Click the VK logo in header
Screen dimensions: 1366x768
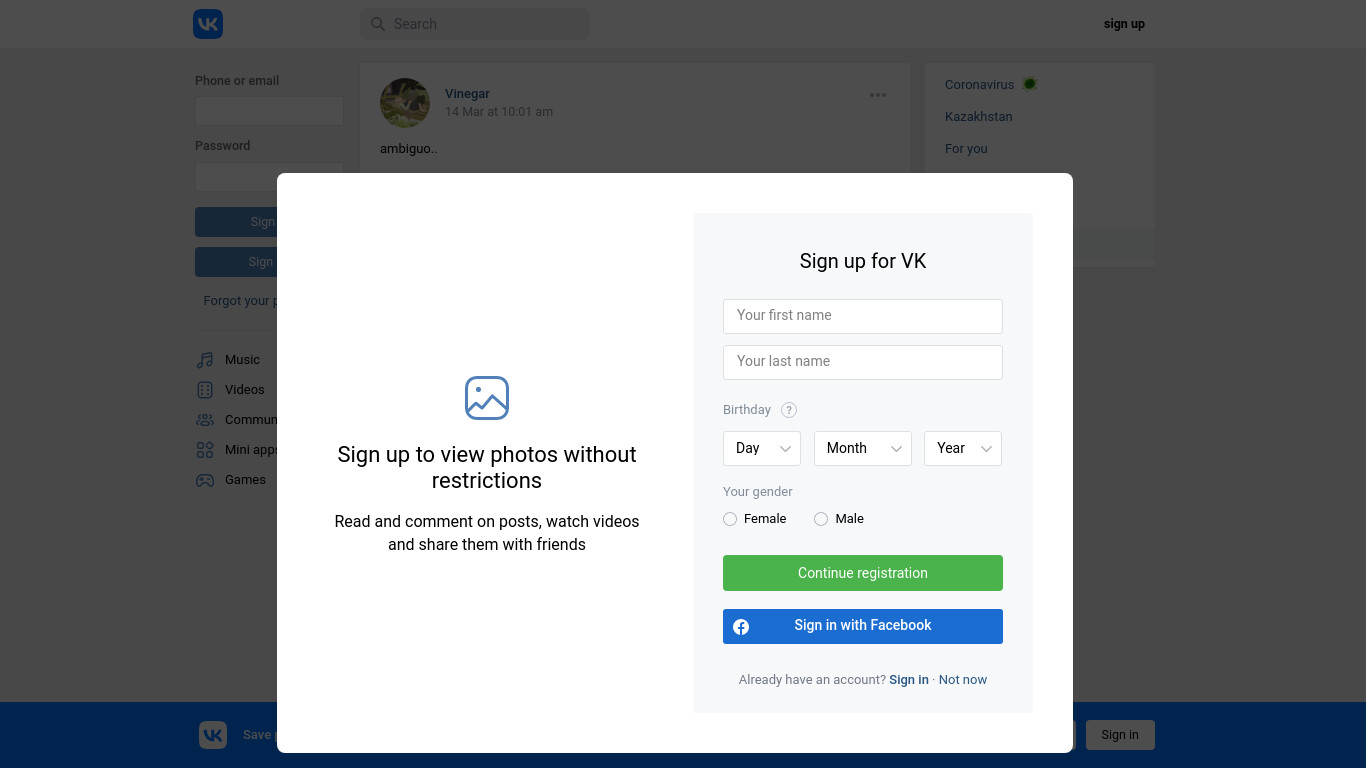click(x=208, y=24)
